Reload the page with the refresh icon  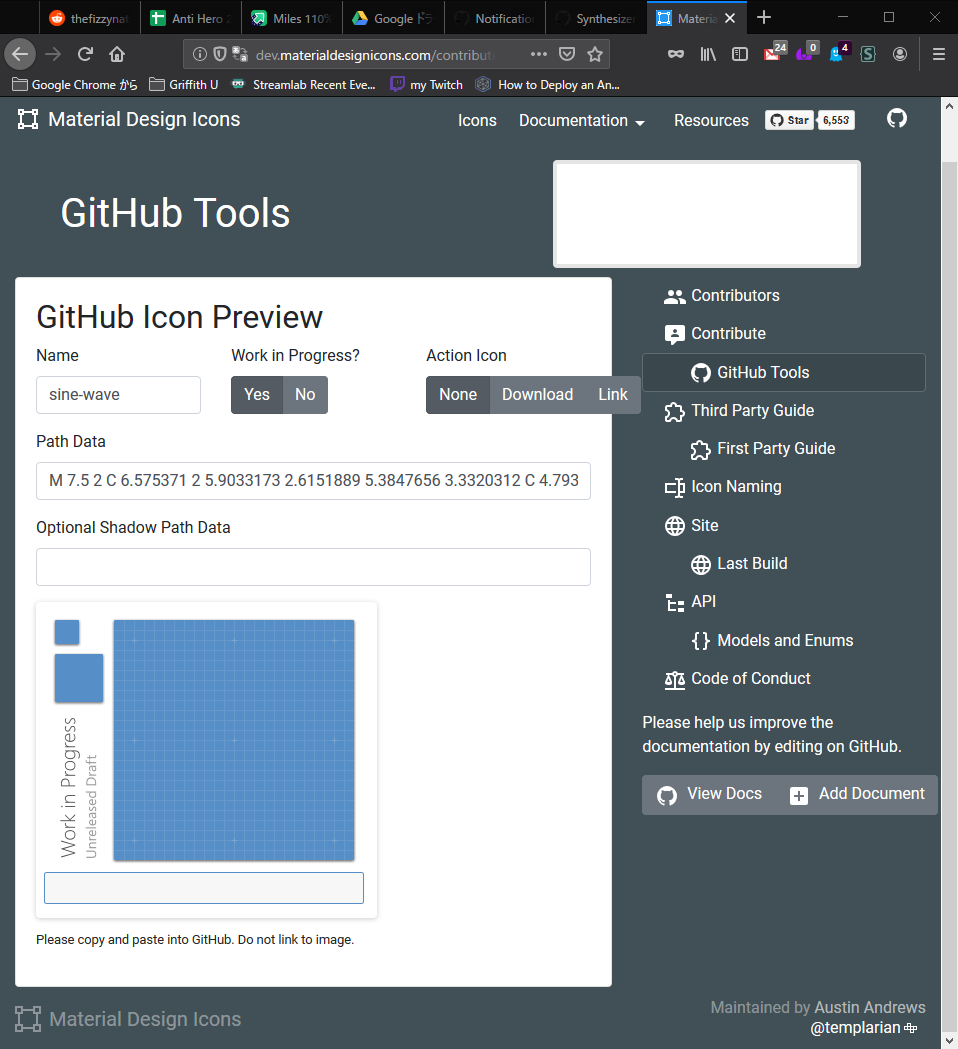[x=85, y=54]
